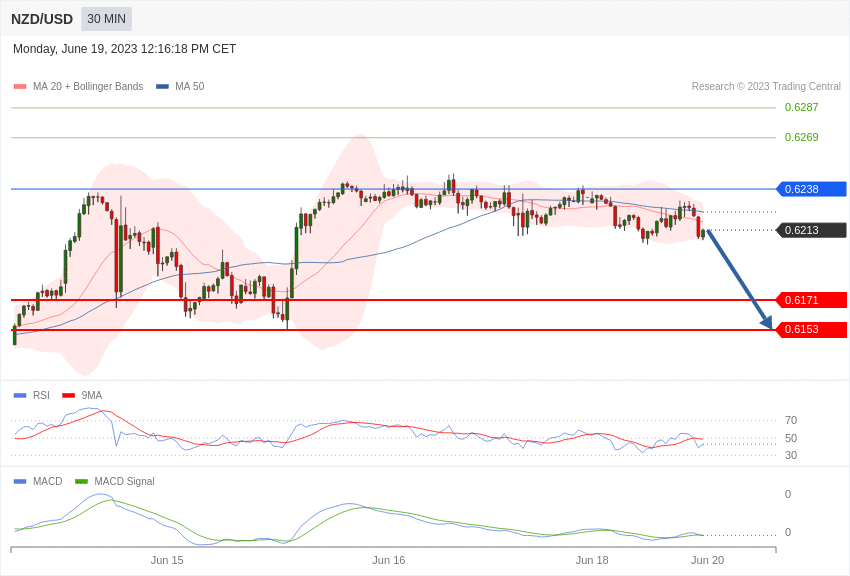The width and height of the screenshot is (850, 576).
Task: Click the MA 50 legend swatch
Action: click(162, 87)
